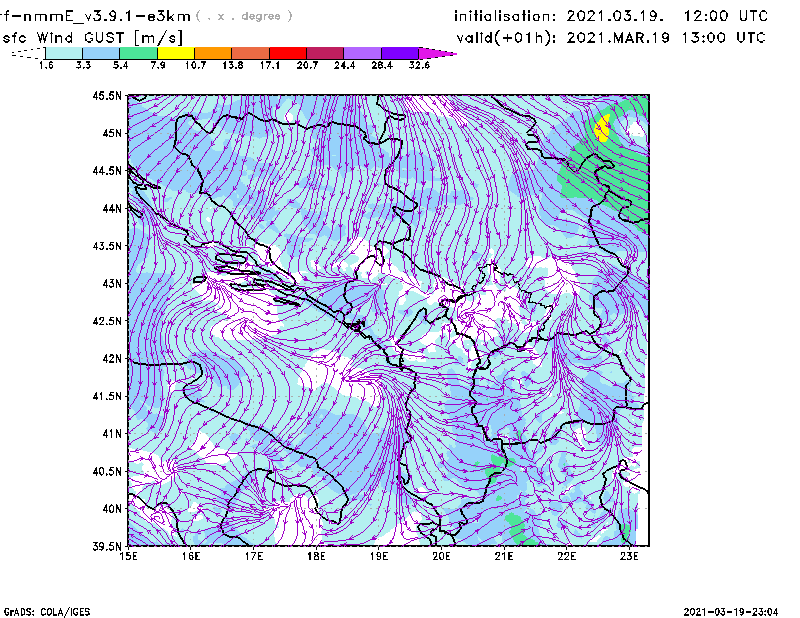Click the light purple legend swatch
Screen dimensions: 800x618
coord(363,53)
